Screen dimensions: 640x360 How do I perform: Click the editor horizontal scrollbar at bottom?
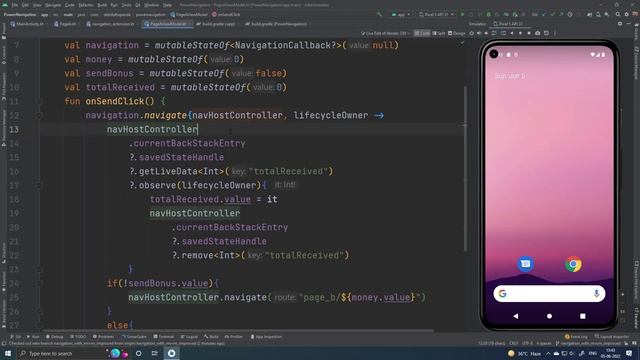tap(238, 330)
